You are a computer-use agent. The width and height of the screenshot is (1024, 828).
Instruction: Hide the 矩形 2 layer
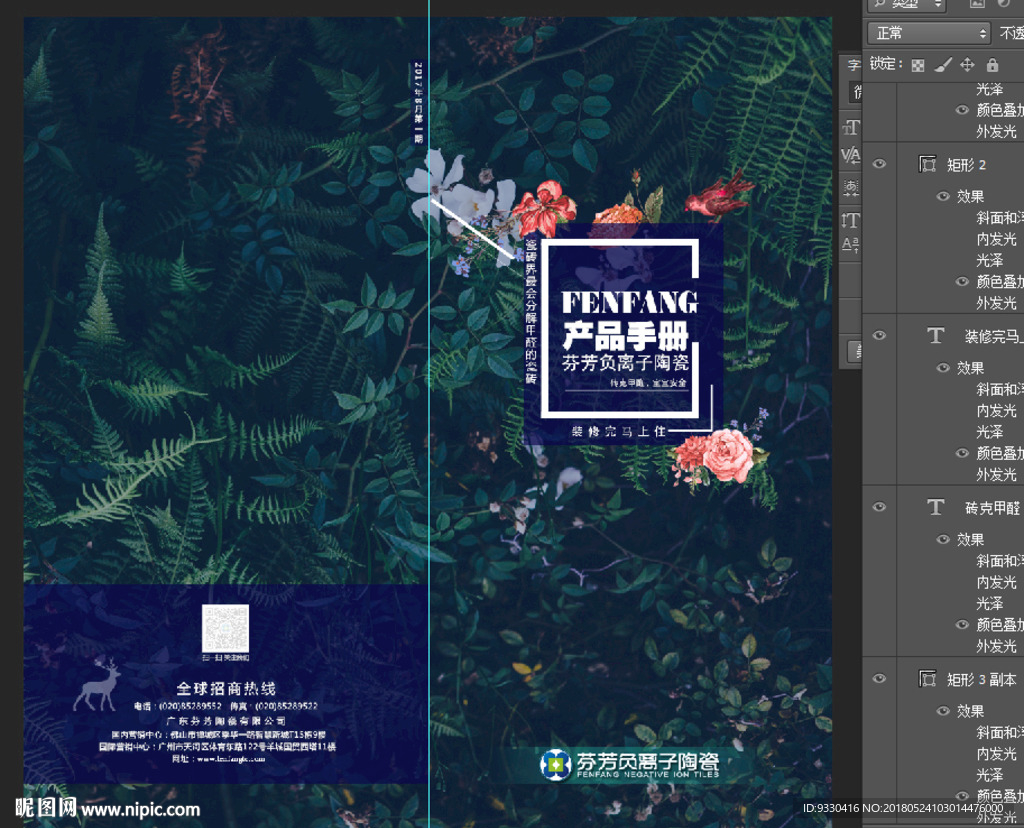pyautogui.click(x=879, y=164)
